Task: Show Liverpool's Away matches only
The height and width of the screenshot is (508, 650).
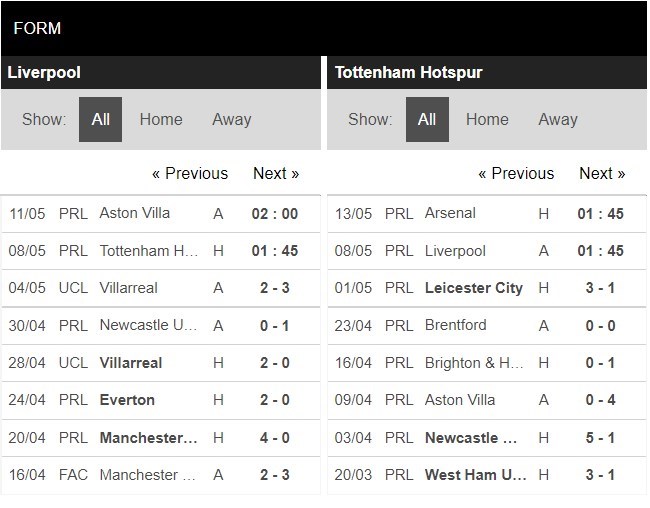Action: [231, 119]
